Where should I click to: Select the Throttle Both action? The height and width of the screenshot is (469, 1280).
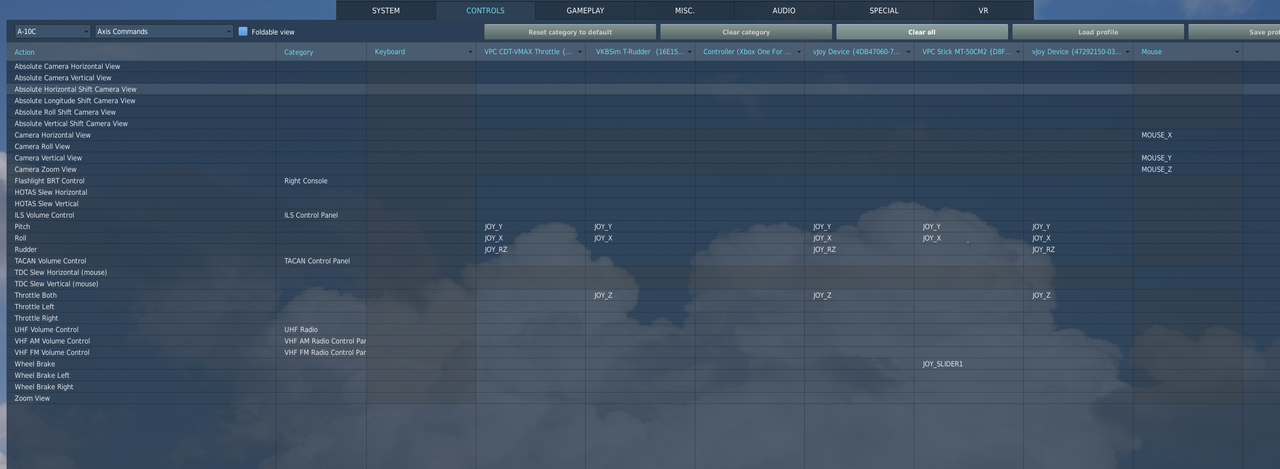click(35, 295)
